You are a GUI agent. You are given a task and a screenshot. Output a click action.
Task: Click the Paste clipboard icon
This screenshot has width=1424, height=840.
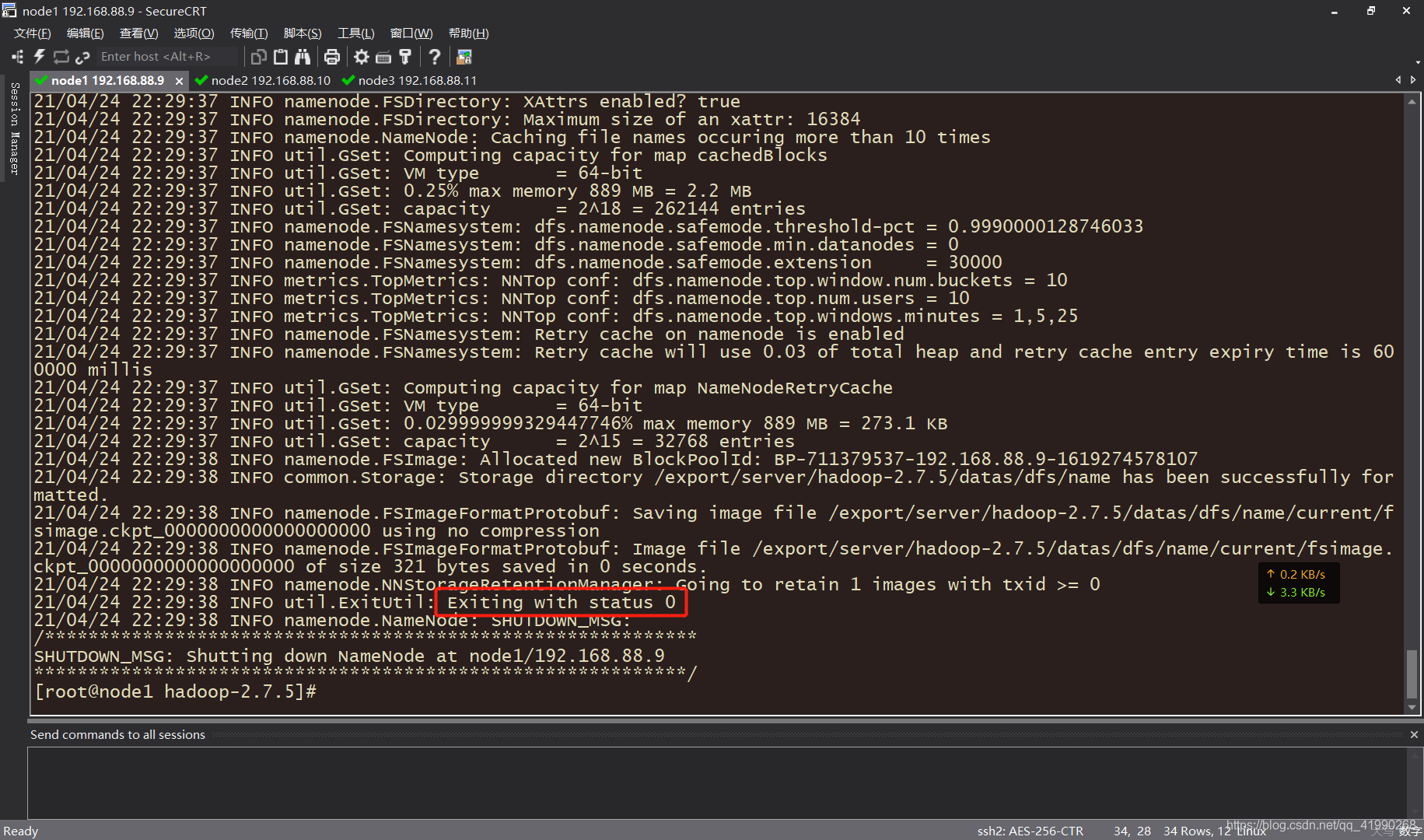point(281,57)
